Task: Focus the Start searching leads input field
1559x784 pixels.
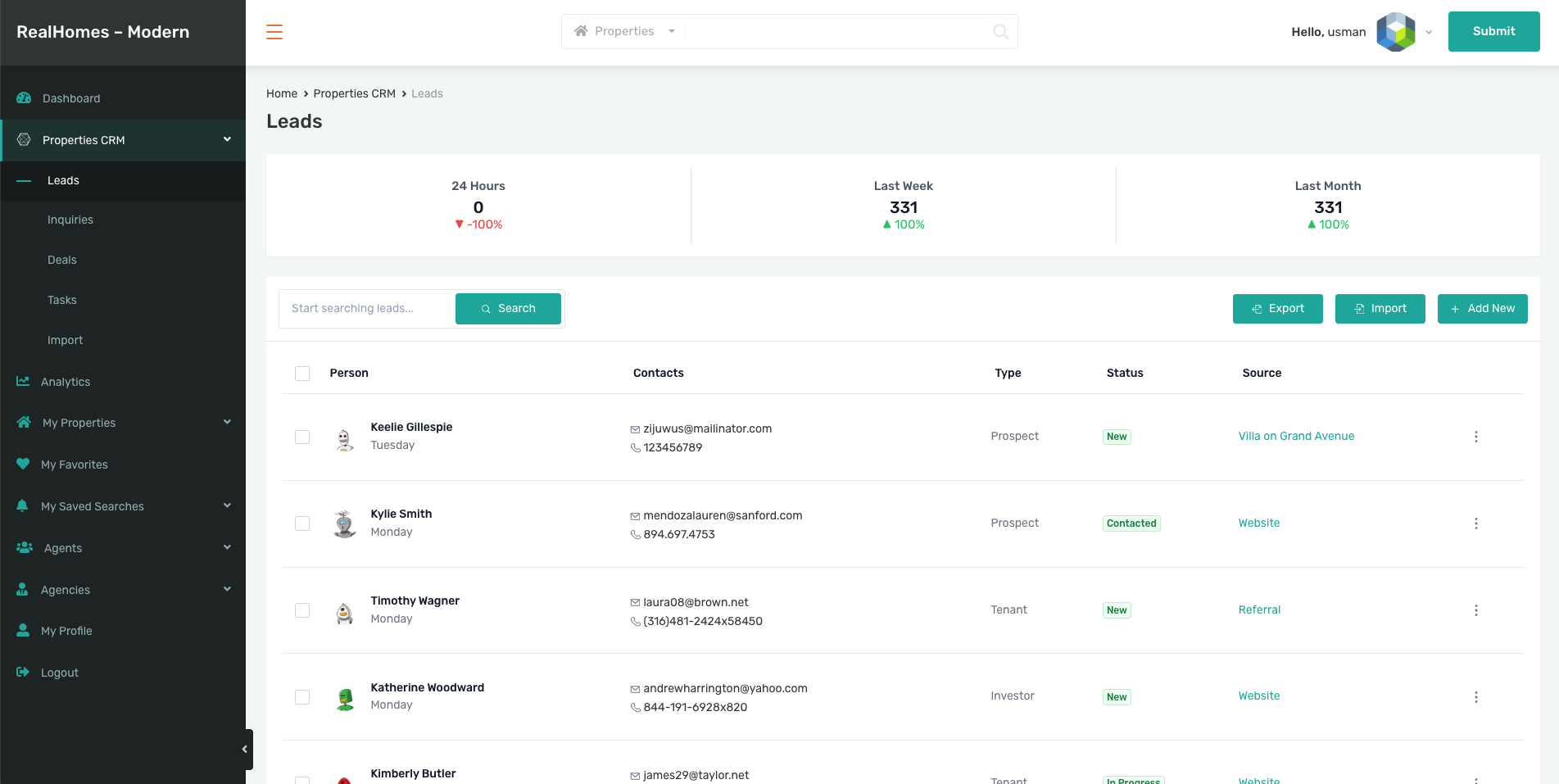Action: click(367, 309)
